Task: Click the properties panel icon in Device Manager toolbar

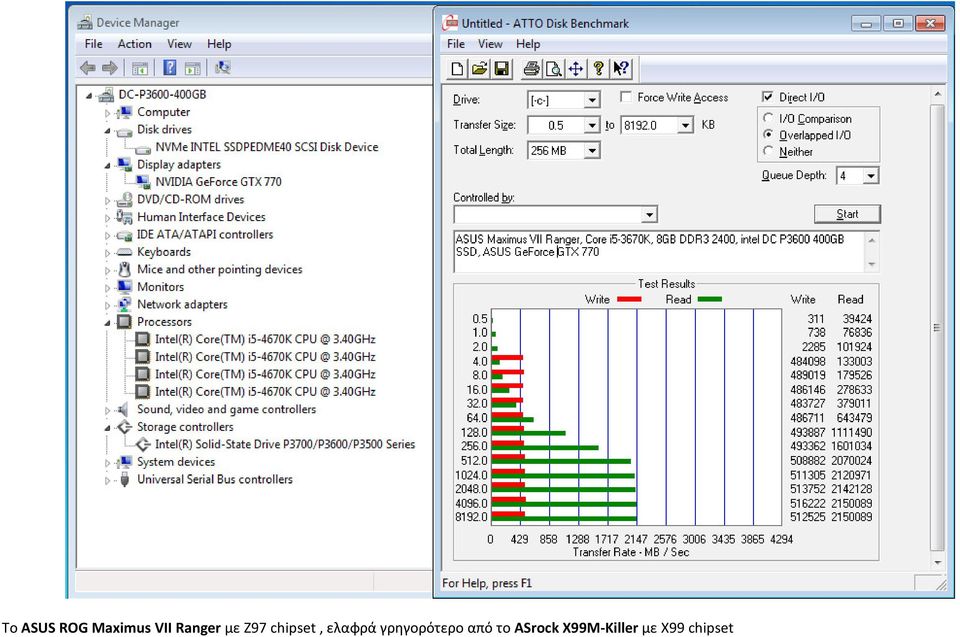Action: coord(192,68)
